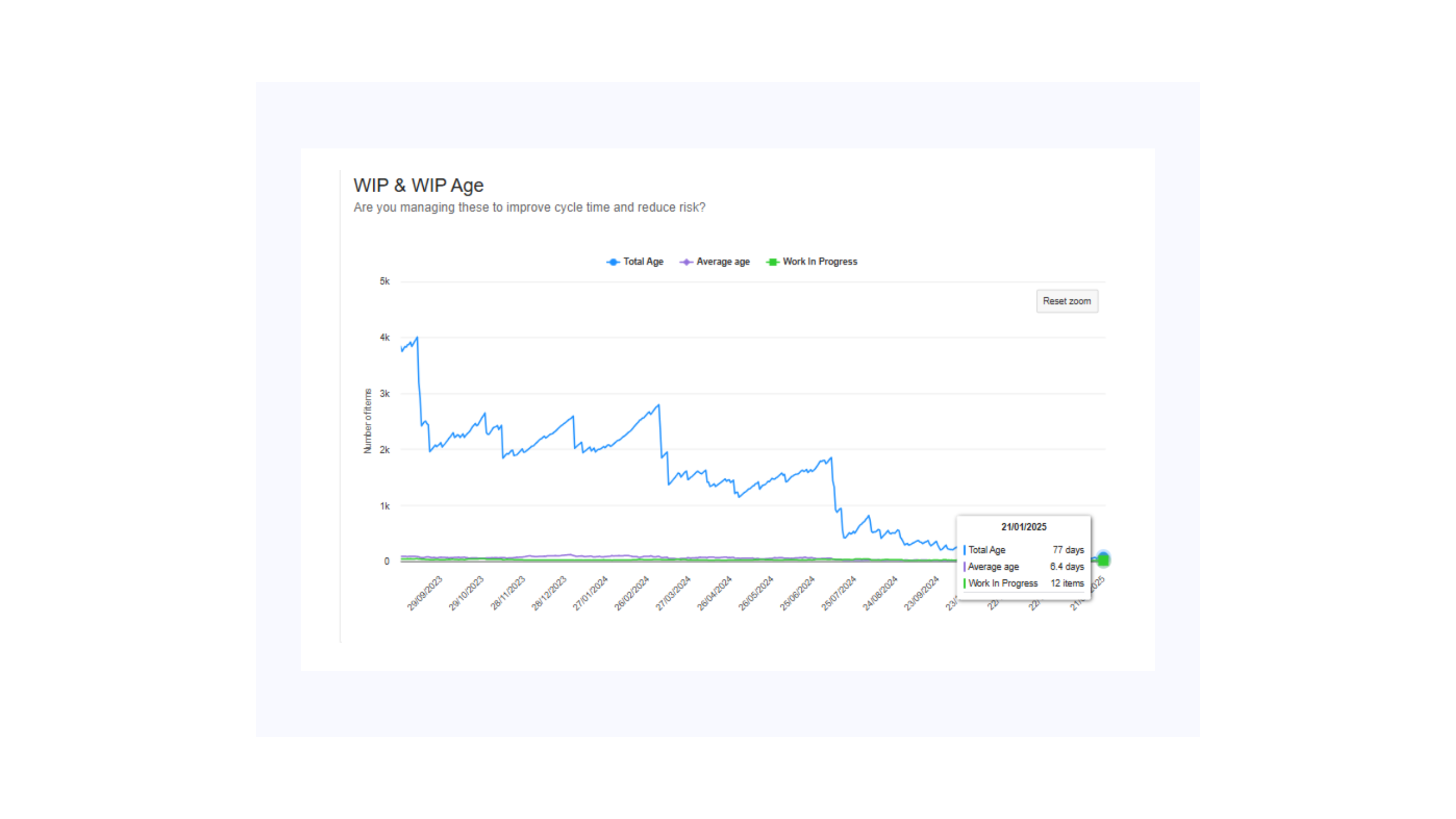Toggle the Work In Progress legend label
This screenshot has width=1456, height=819.
820,262
